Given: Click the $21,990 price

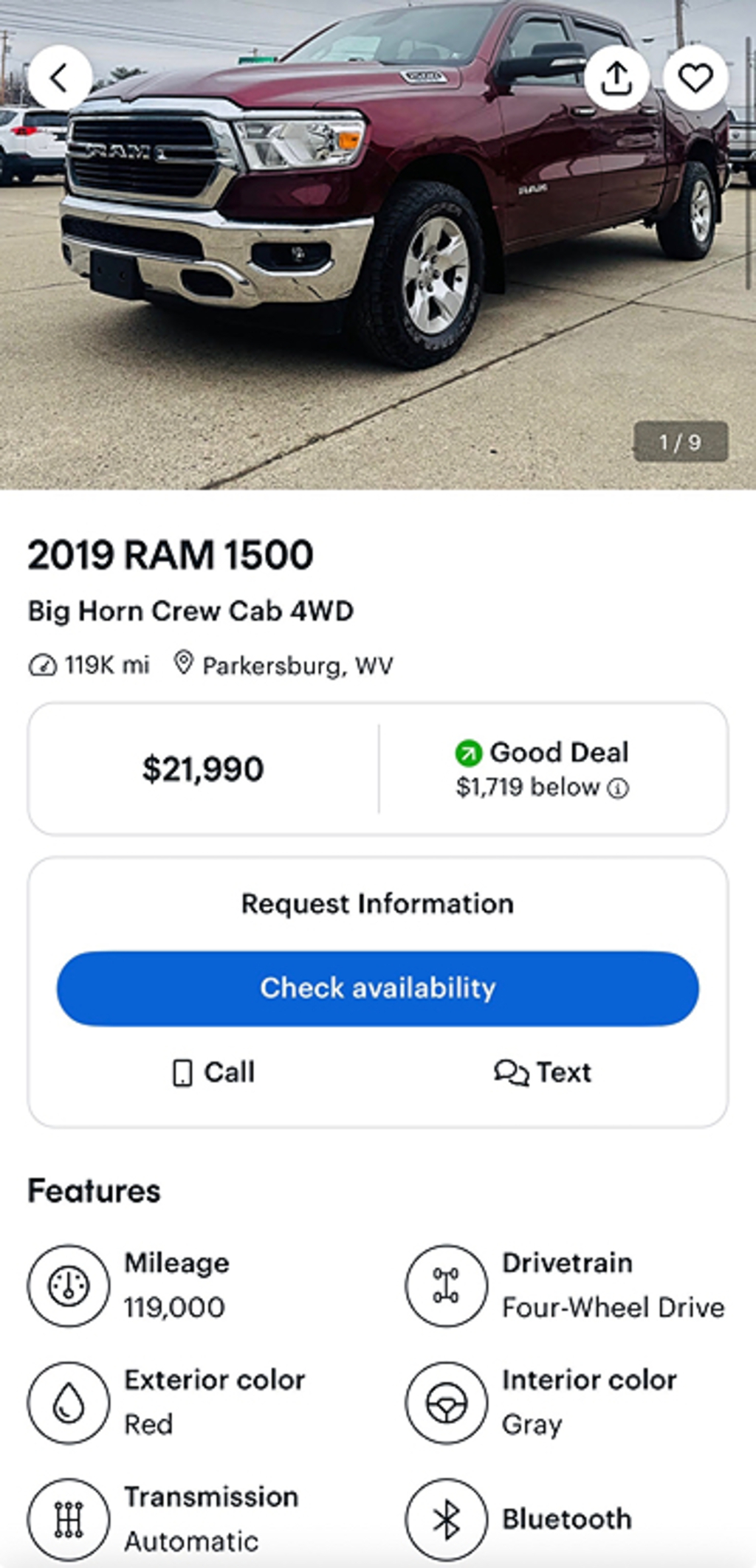Looking at the screenshot, I should [203, 769].
